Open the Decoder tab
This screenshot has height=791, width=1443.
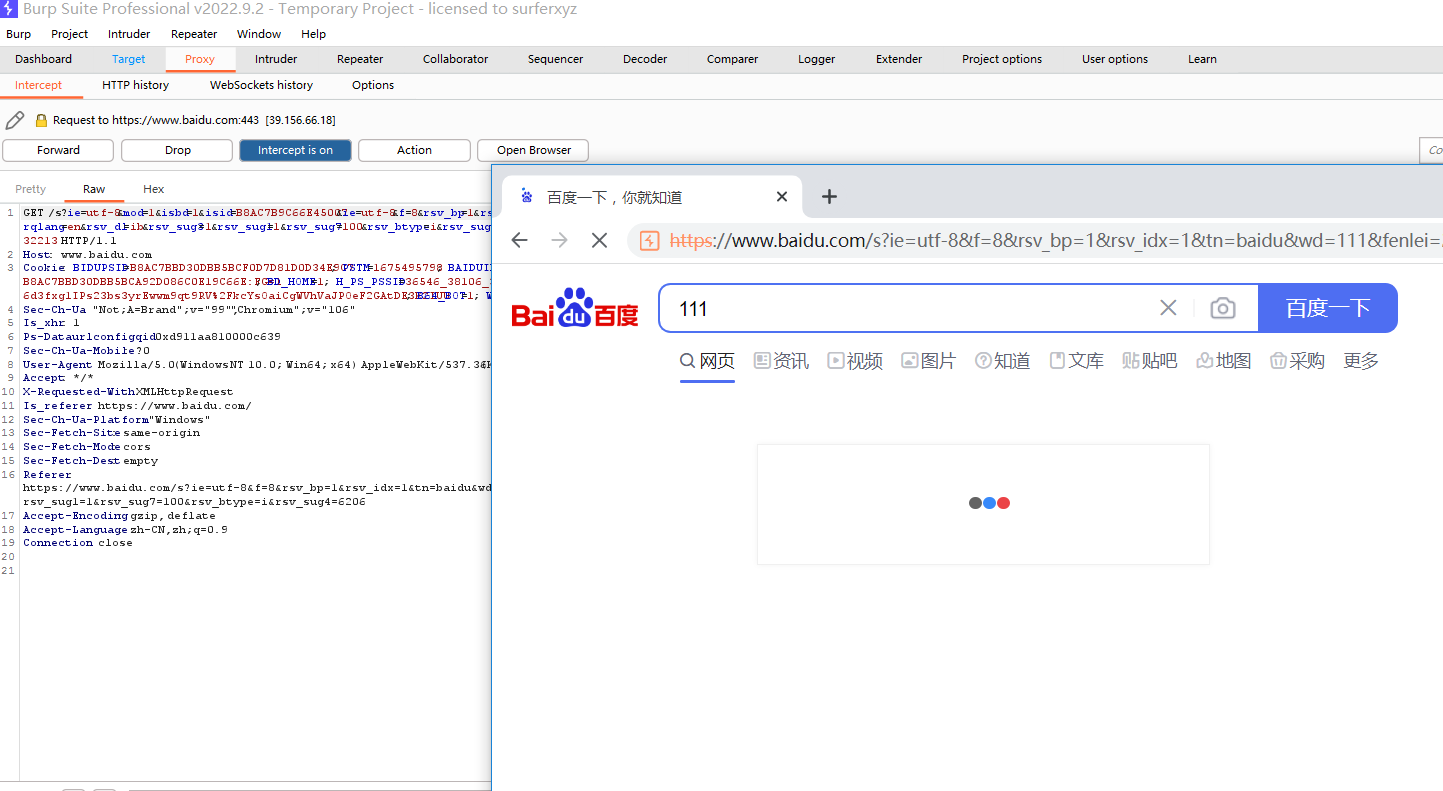pos(645,59)
